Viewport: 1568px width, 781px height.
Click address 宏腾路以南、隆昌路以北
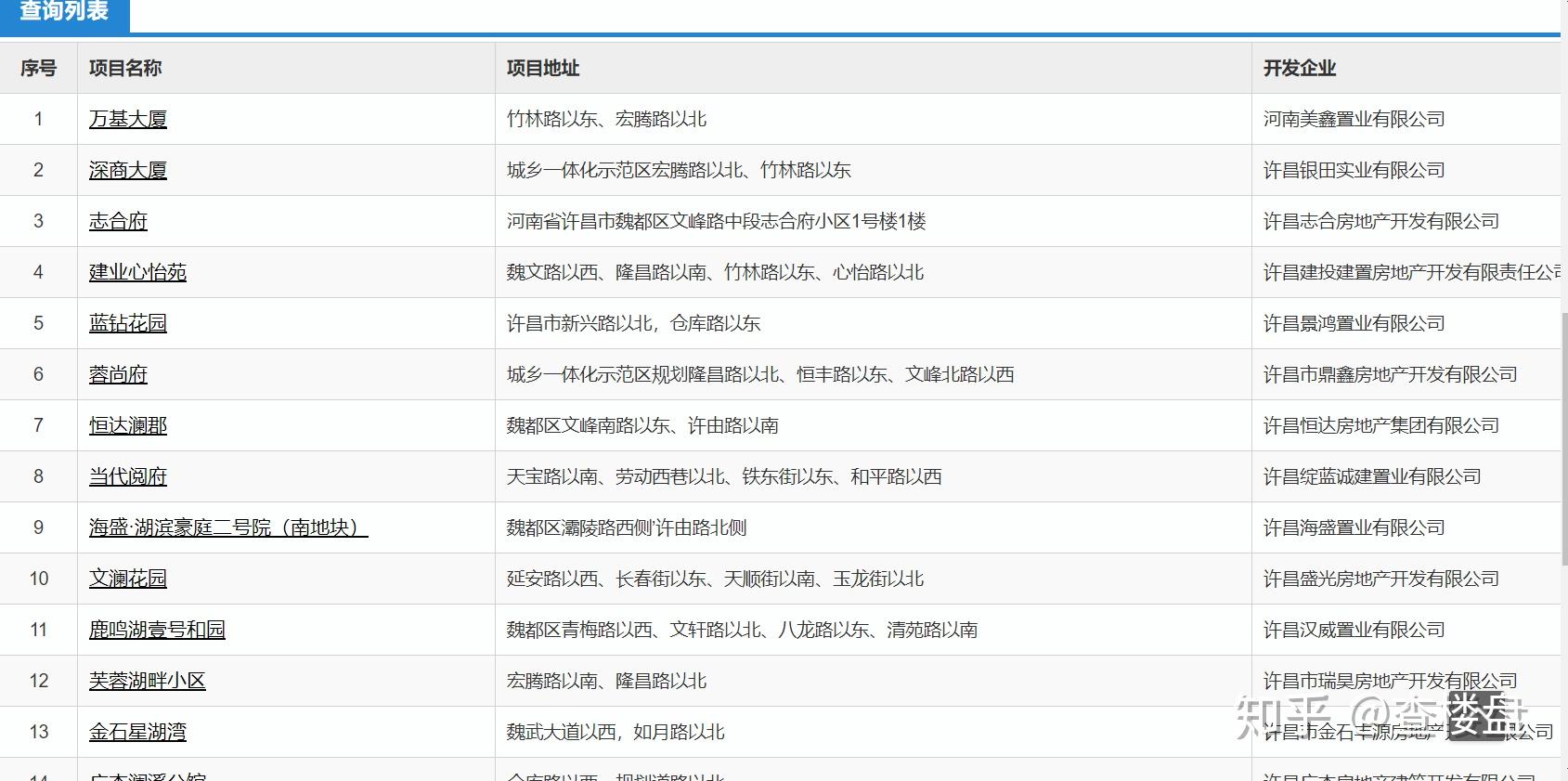click(607, 681)
